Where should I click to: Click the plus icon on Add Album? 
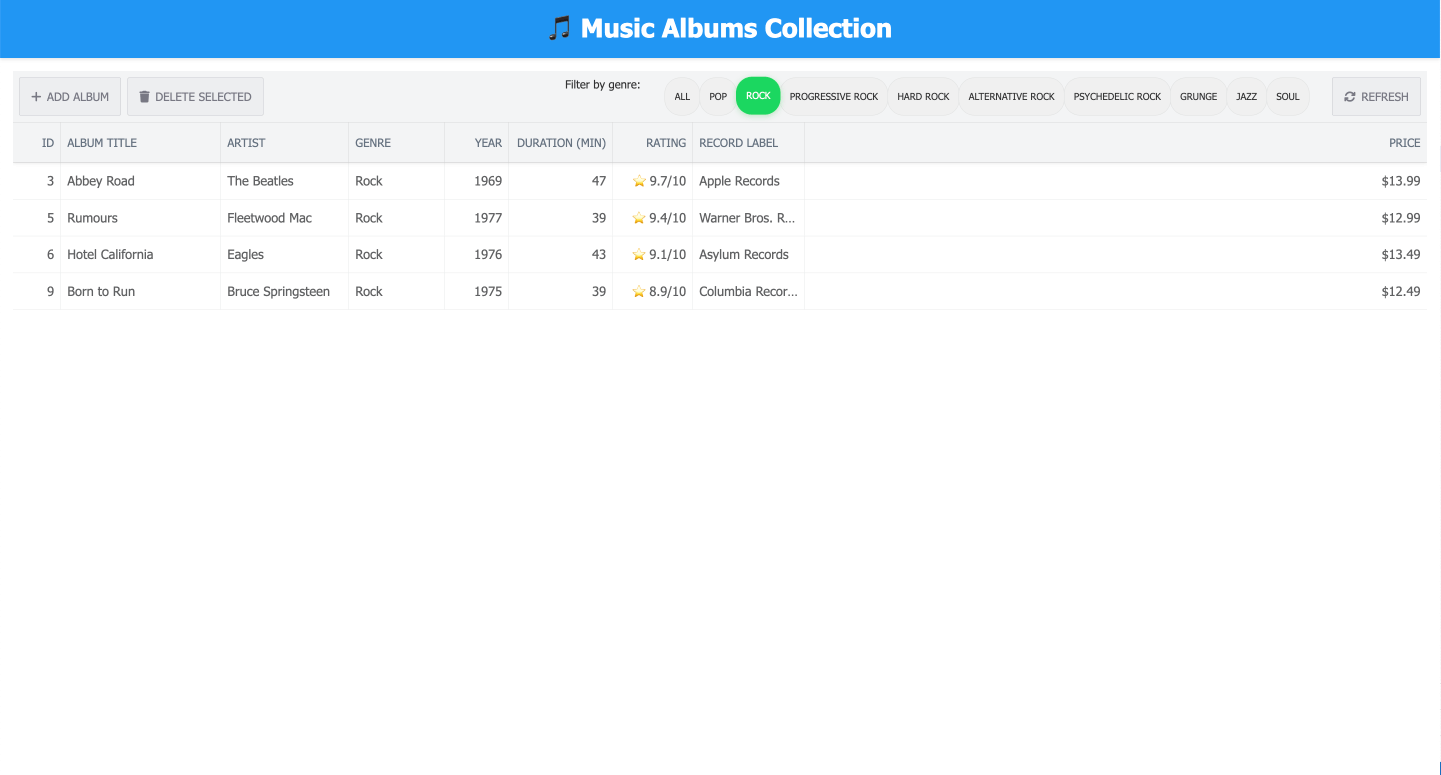click(x=36, y=97)
